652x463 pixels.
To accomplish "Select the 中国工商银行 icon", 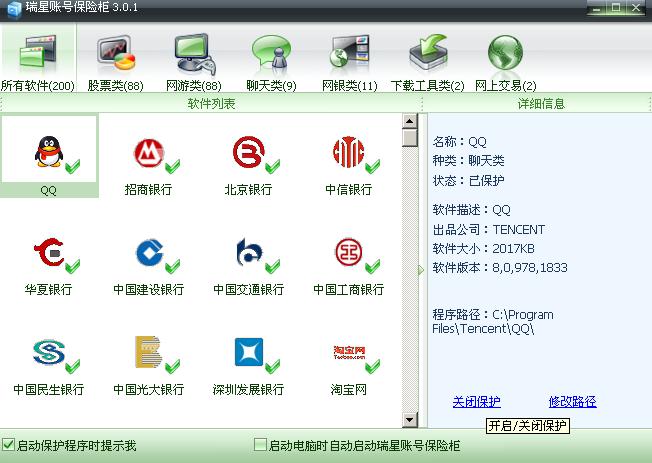I will pyautogui.click(x=348, y=252).
